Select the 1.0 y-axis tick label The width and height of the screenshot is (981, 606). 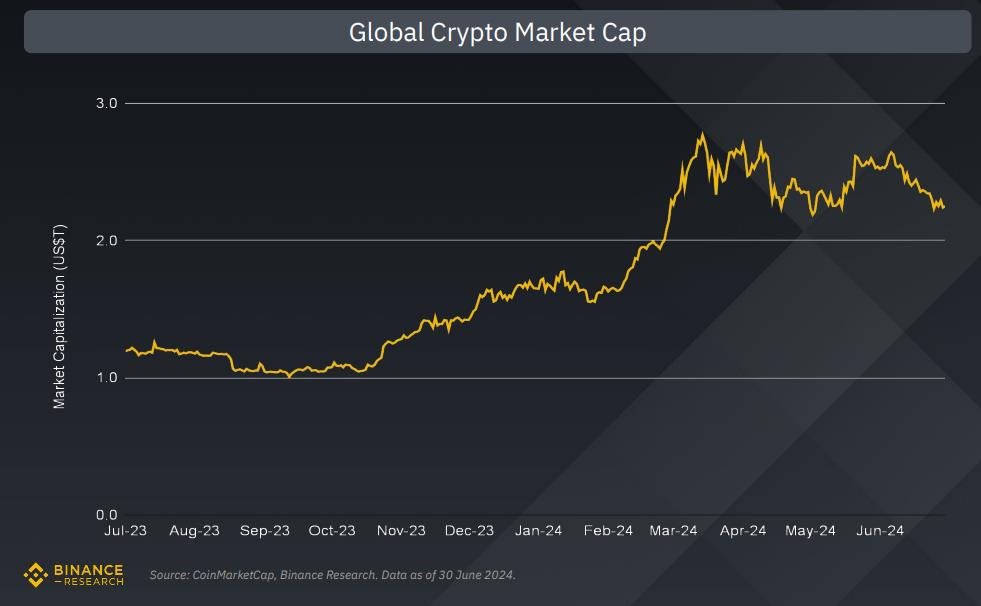coord(105,378)
